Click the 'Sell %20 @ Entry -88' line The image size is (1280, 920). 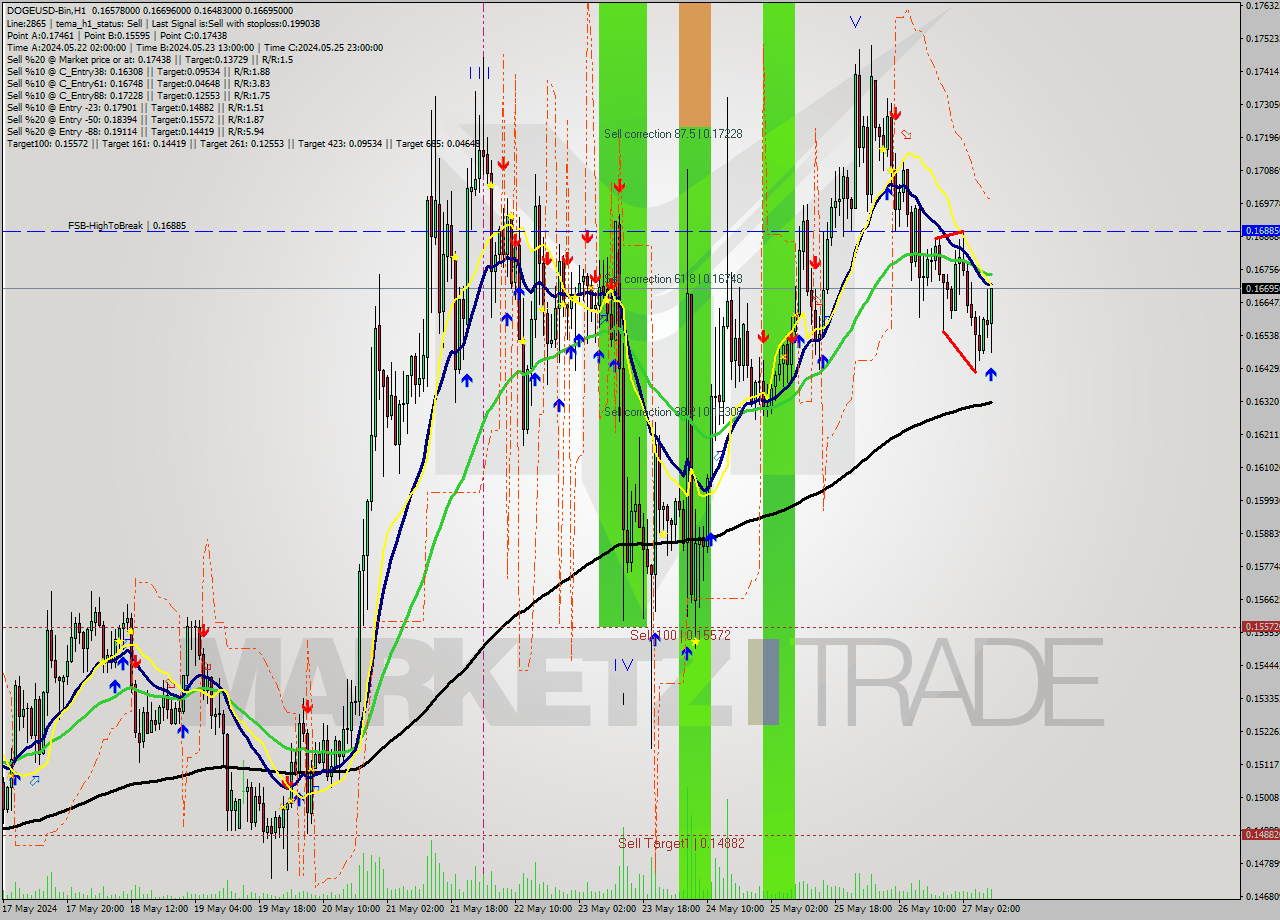click(x=135, y=131)
